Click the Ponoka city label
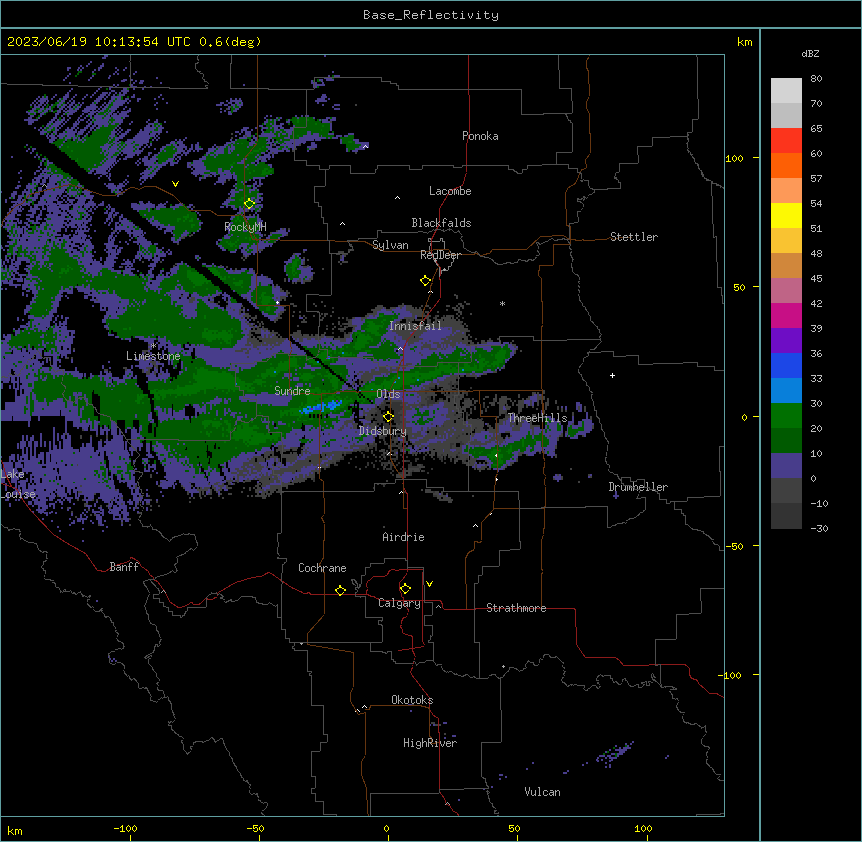This screenshot has height=842, width=862. point(480,136)
